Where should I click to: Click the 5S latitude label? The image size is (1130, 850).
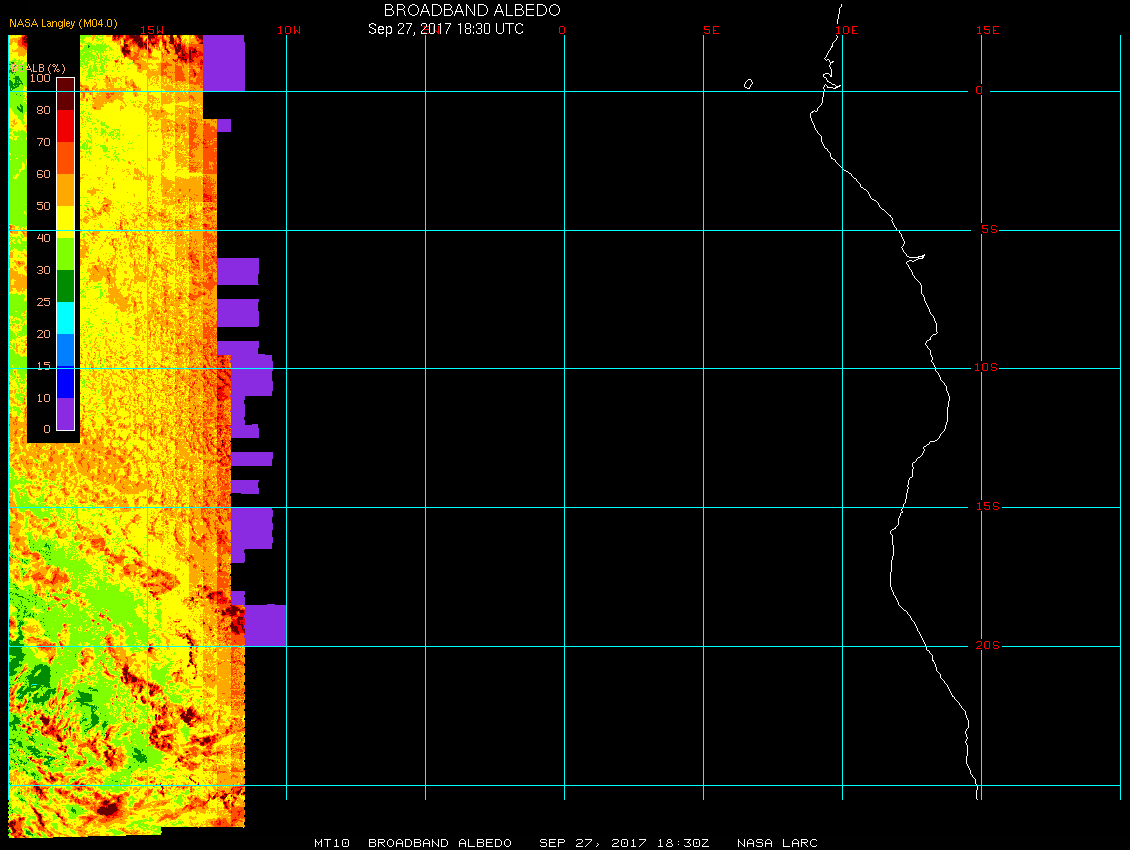pyautogui.click(x=988, y=230)
